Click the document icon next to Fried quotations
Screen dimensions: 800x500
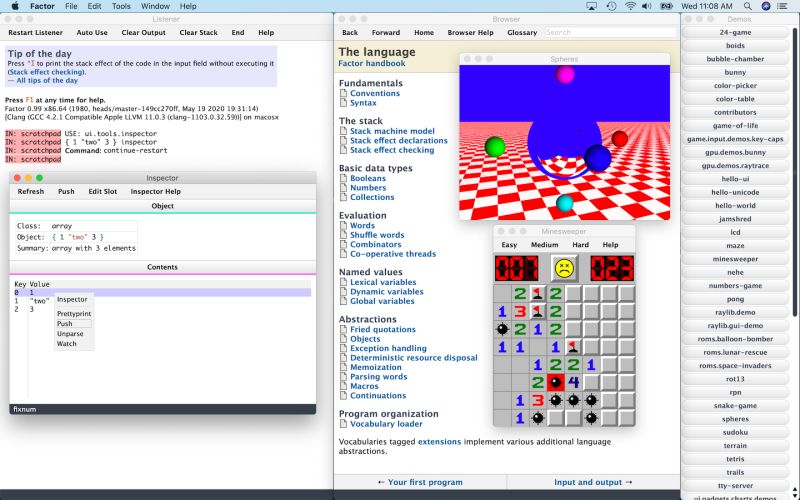click(x=343, y=330)
